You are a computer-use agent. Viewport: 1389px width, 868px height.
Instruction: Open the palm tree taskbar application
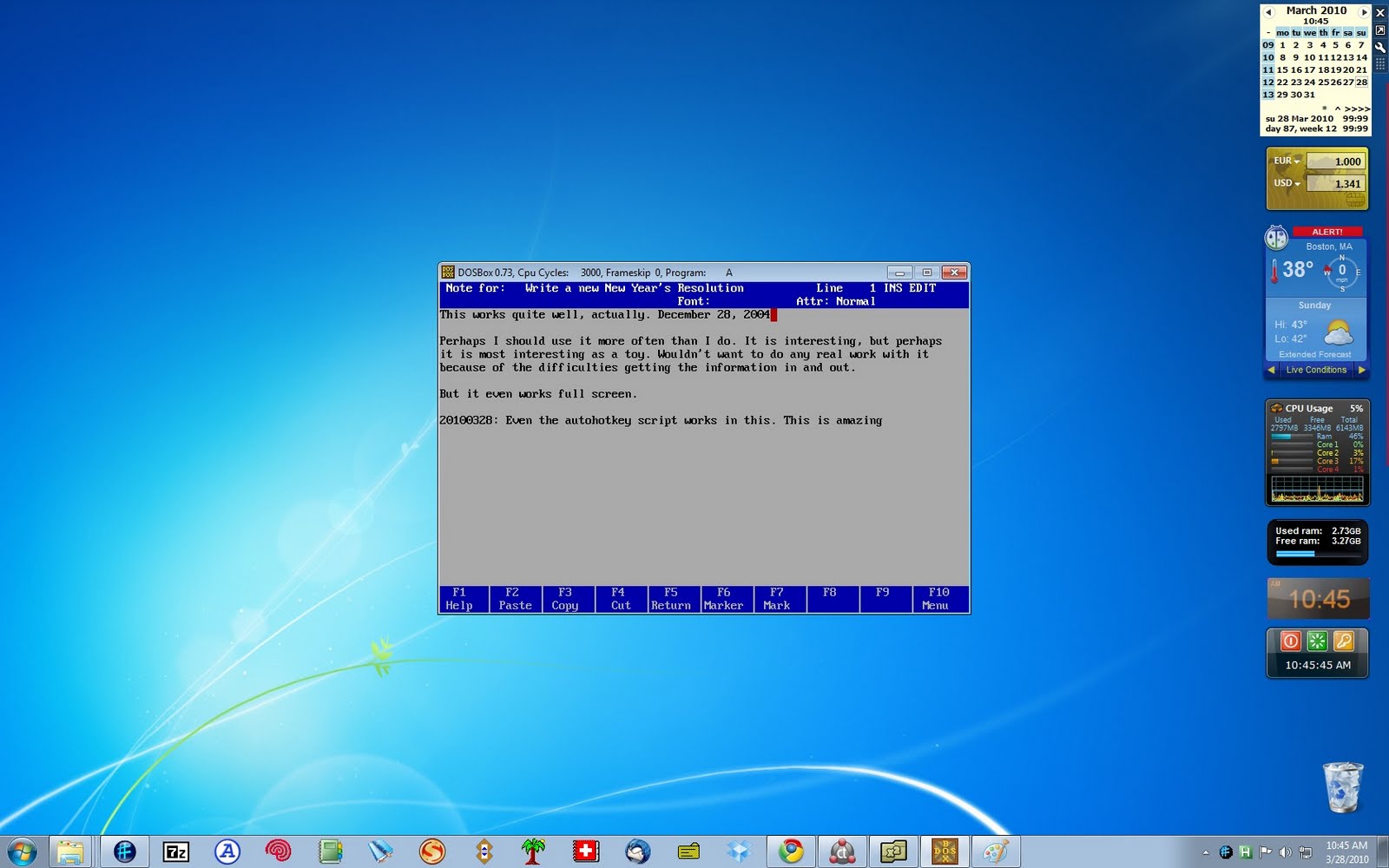[534, 852]
